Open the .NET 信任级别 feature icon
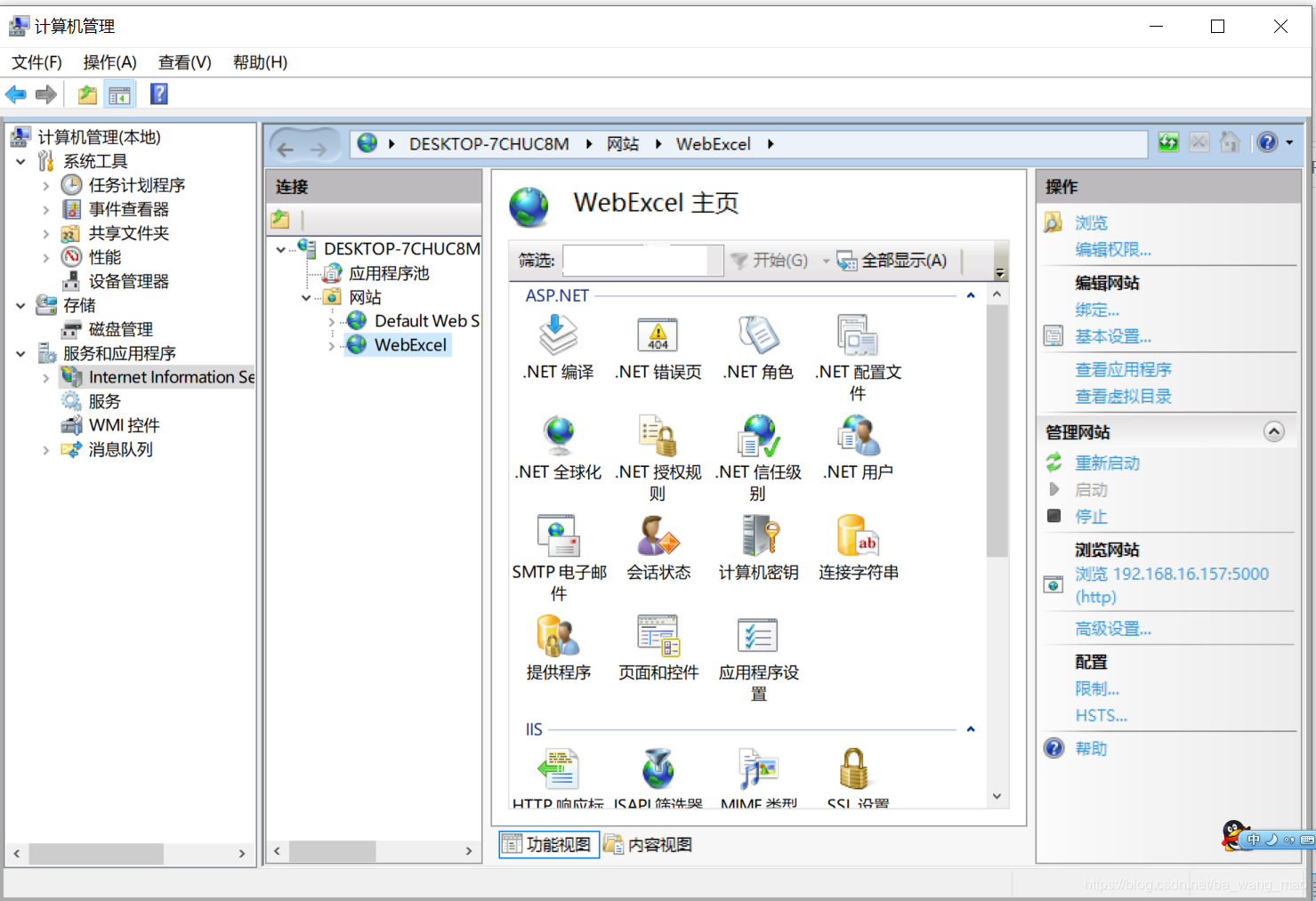The width and height of the screenshot is (1316, 901). (758, 437)
